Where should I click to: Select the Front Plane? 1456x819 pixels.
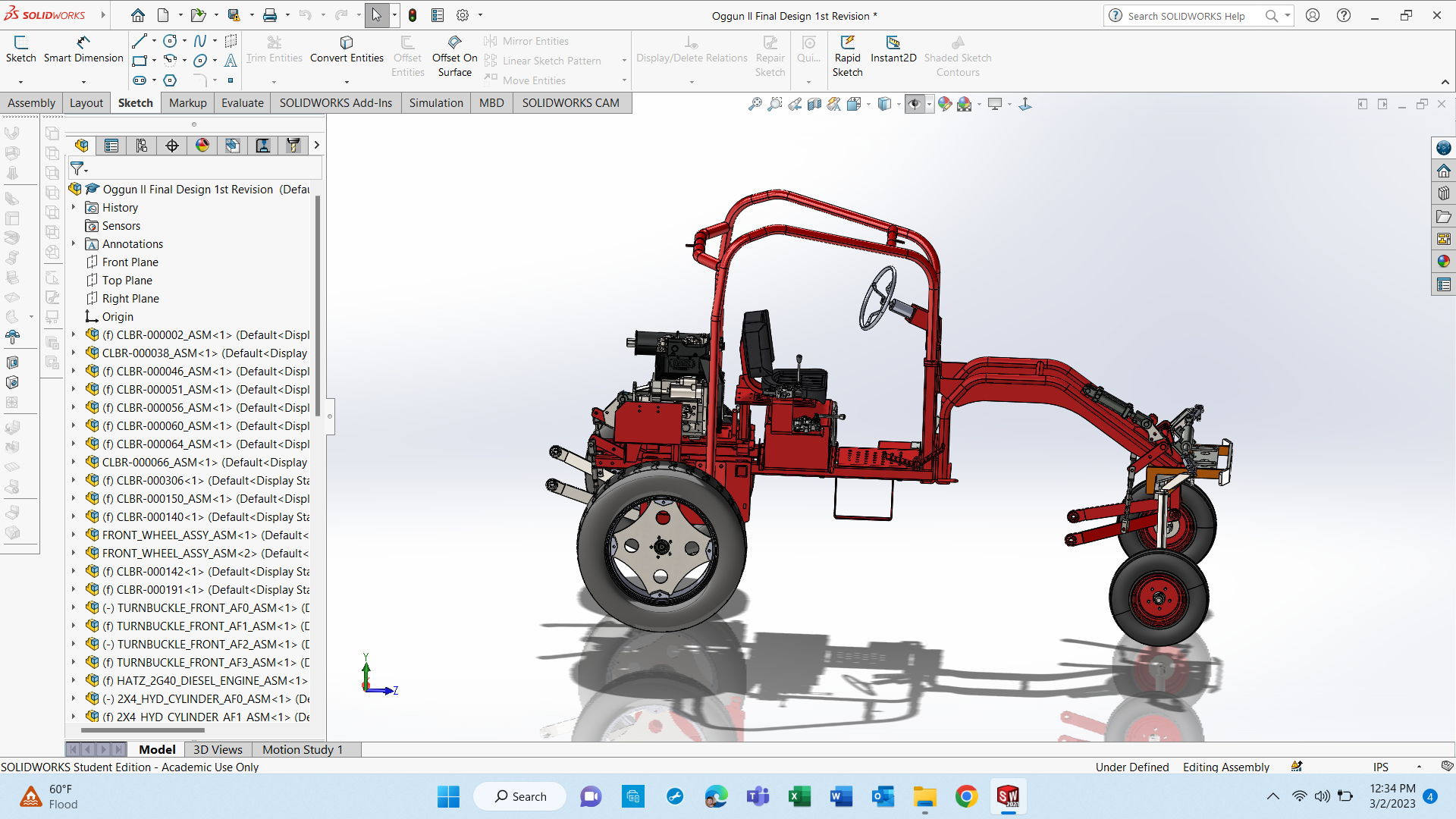130,262
